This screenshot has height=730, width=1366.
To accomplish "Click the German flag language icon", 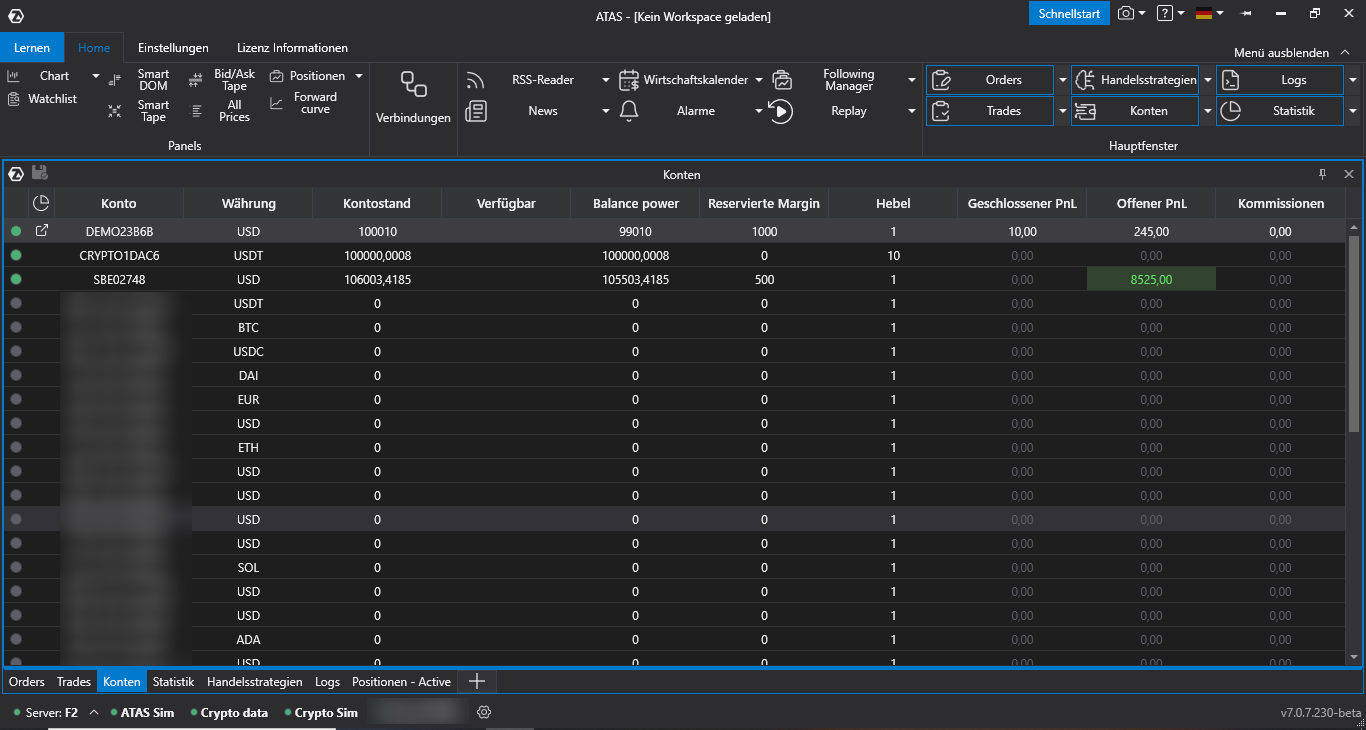I will pyautogui.click(x=1204, y=13).
